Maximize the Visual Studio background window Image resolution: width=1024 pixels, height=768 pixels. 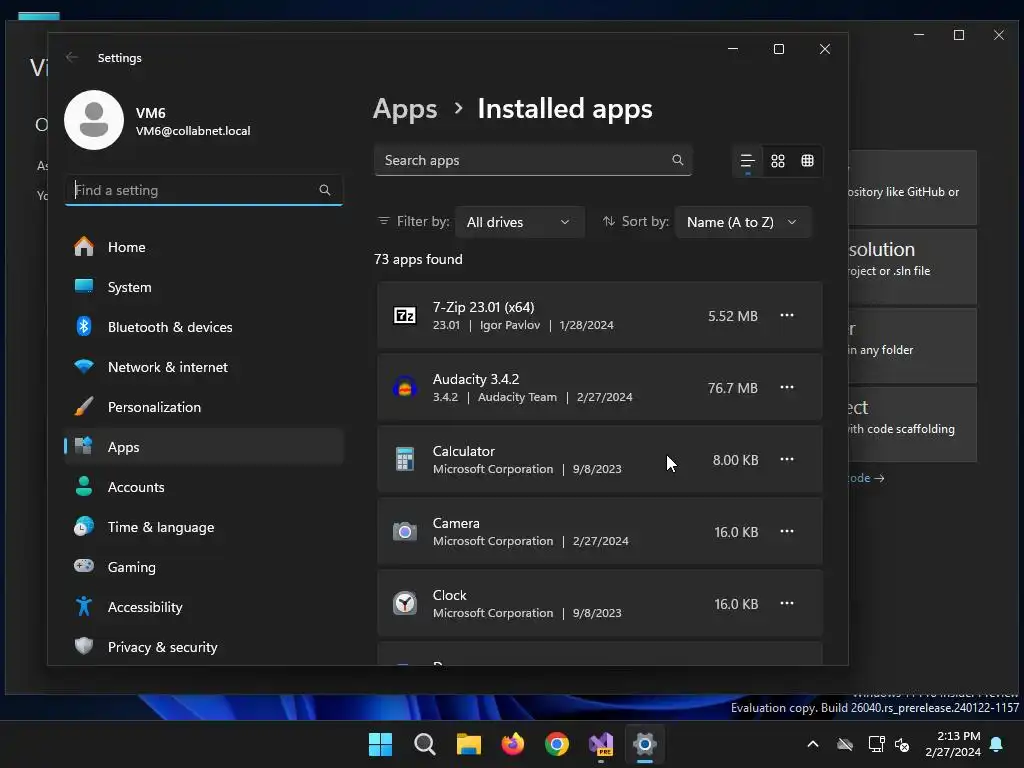click(x=959, y=35)
